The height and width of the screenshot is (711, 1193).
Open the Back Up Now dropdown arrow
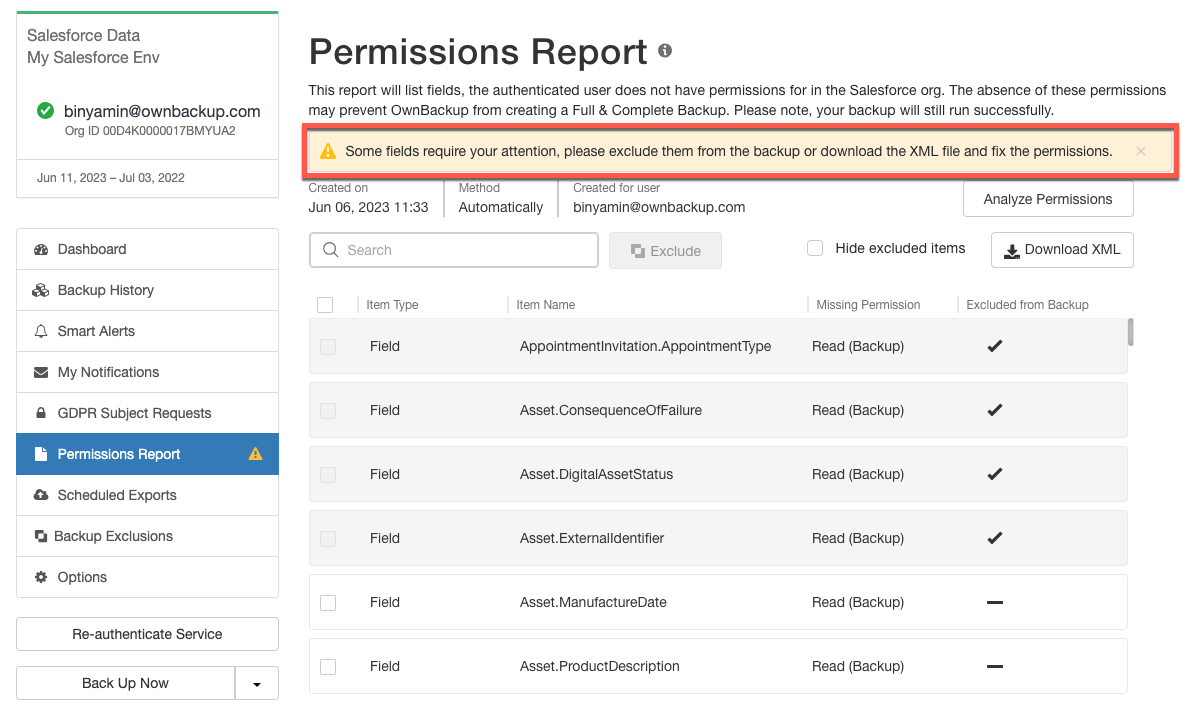click(x=257, y=683)
